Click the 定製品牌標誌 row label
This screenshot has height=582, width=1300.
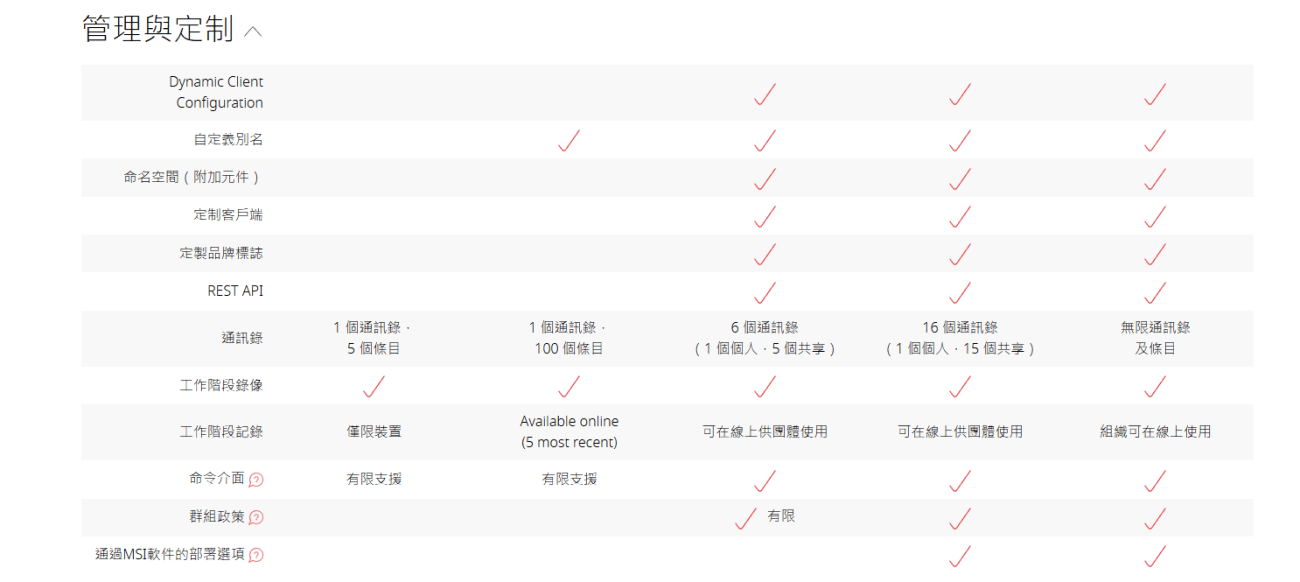221,254
